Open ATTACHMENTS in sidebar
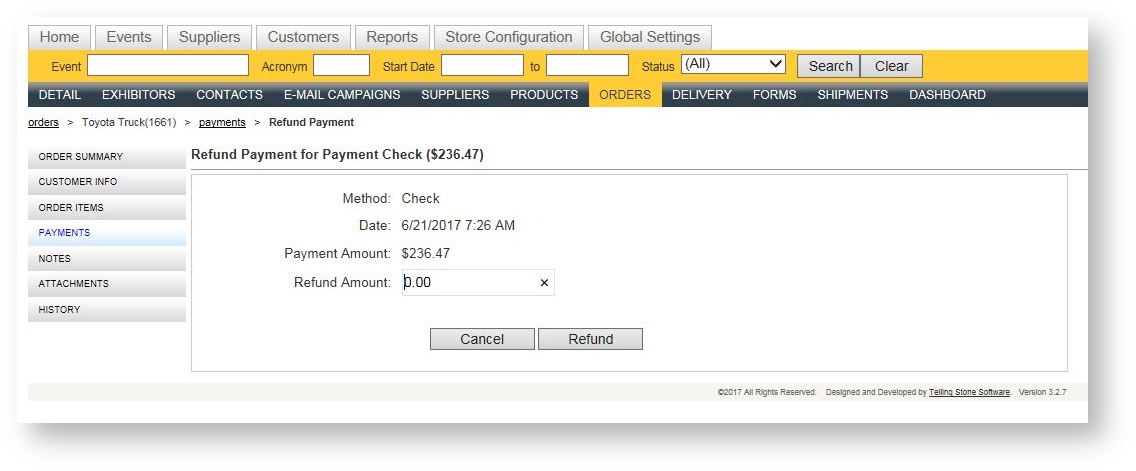 tap(106, 284)
